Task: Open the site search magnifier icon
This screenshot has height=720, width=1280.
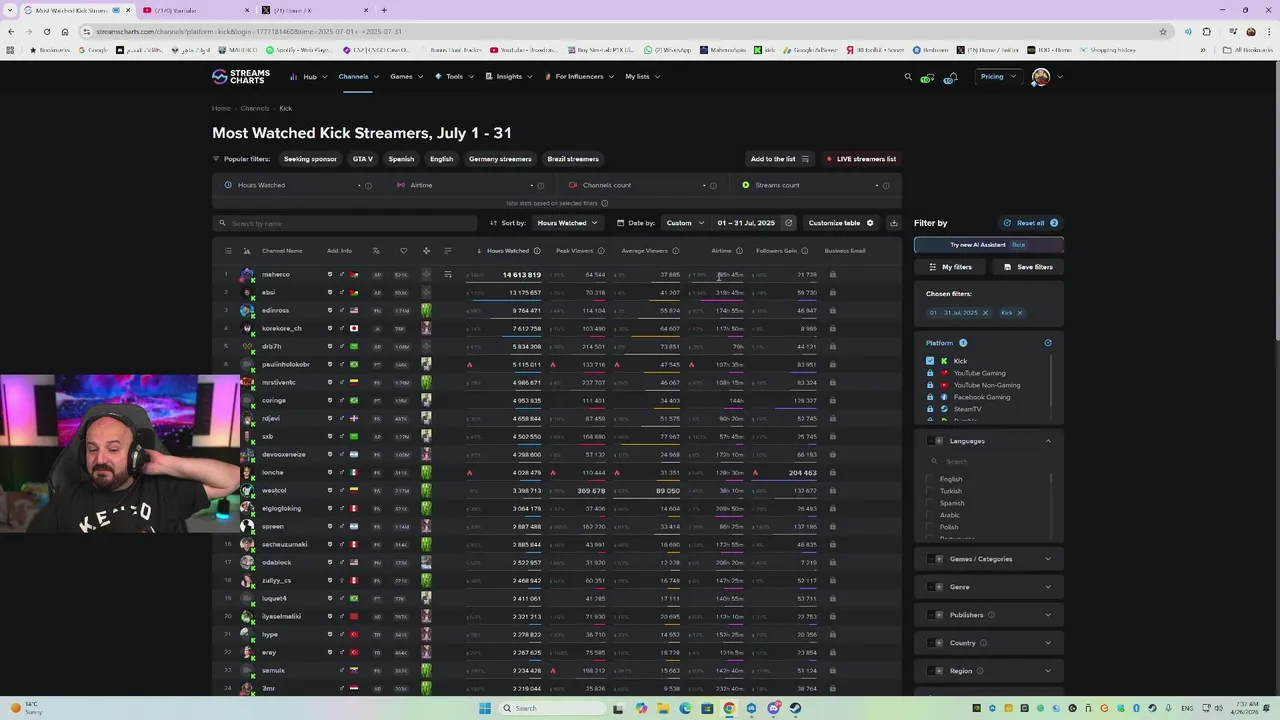Action: [x=908, y=77]
